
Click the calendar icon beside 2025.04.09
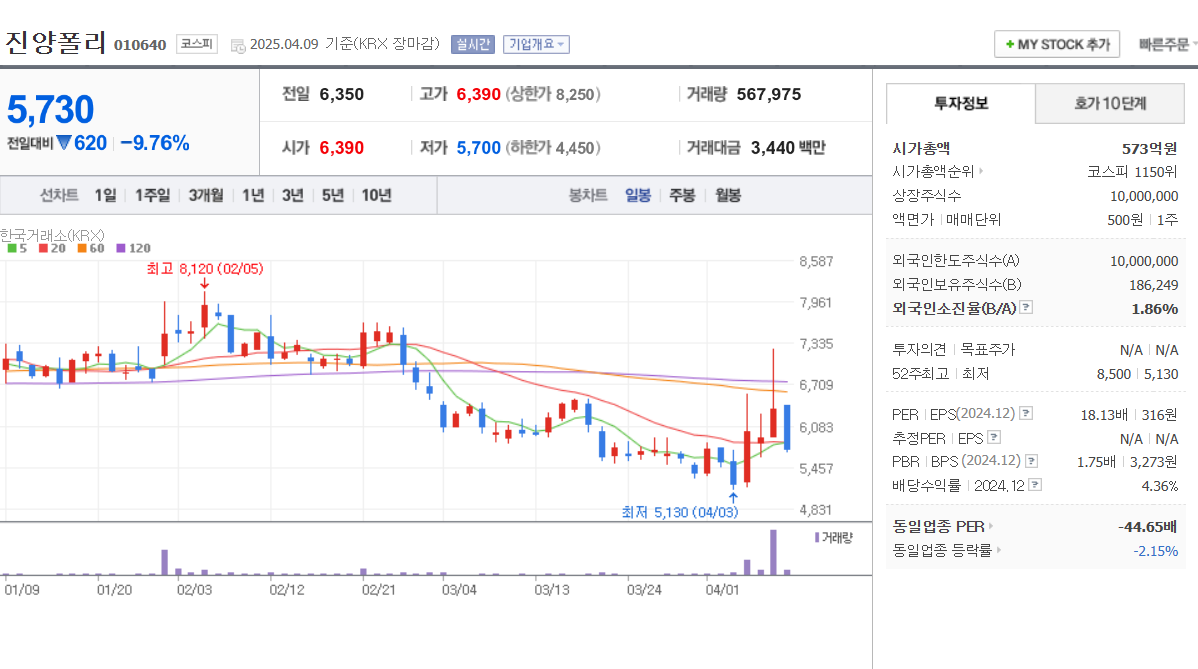pyautogui.click(x=237, y=44)
